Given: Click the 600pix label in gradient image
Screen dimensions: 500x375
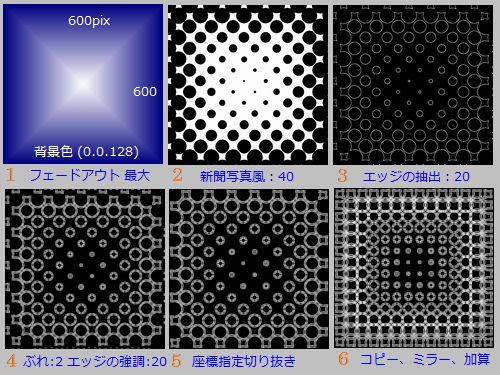Looking at the screenshot, I should click(x=89, y=21).
